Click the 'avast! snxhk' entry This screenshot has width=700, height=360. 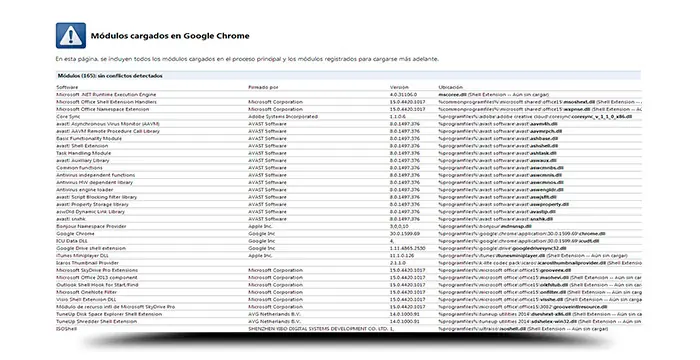[x=71, y=219]
